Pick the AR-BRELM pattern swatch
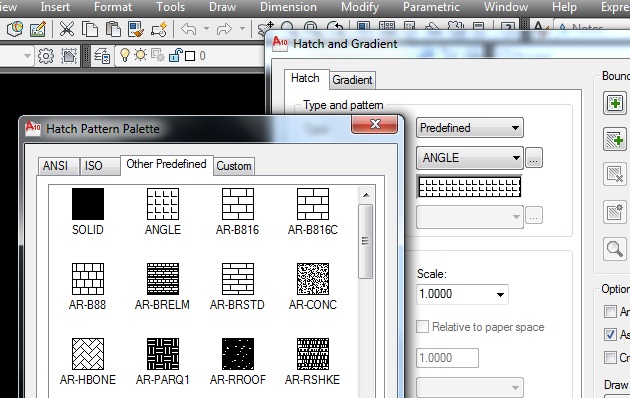 163,279
